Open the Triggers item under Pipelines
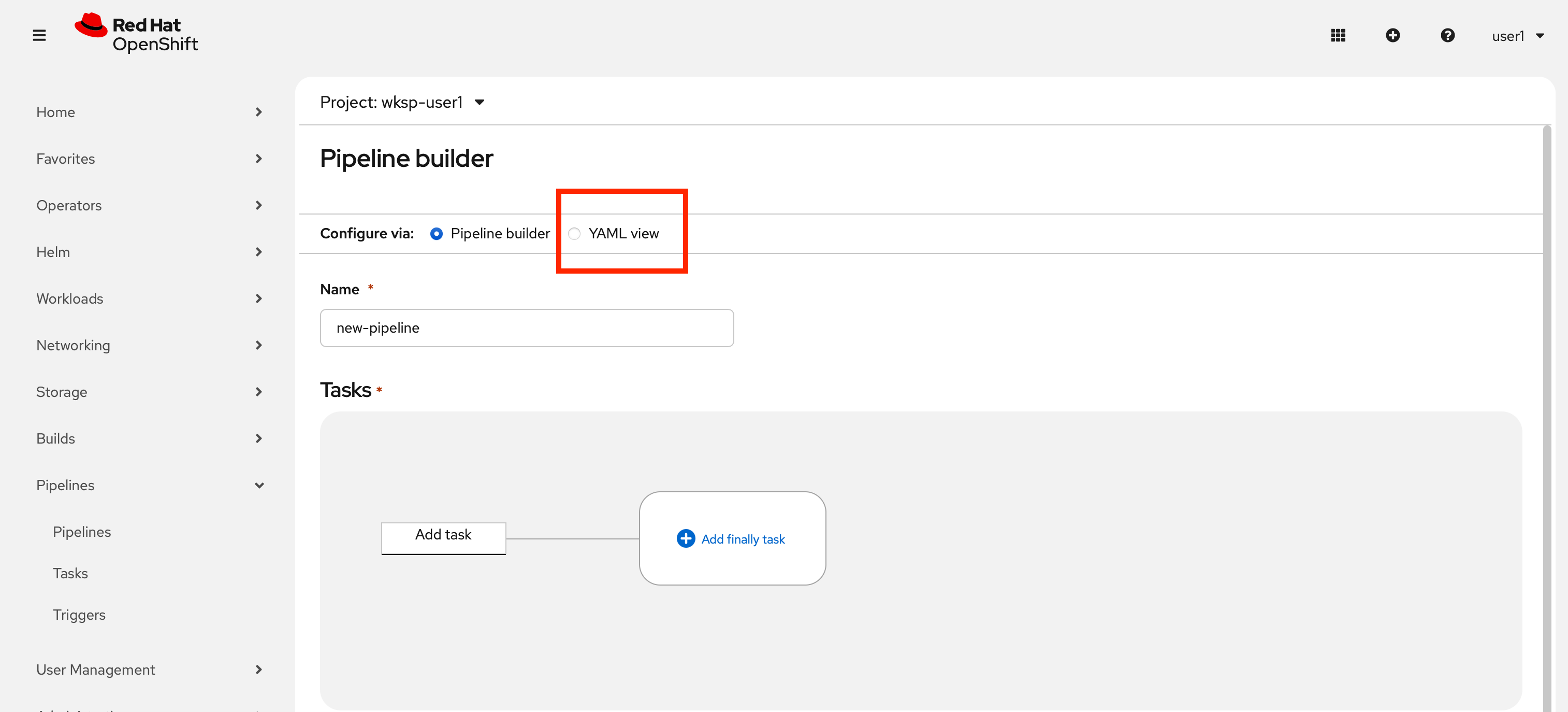 [x=79, y=615]
